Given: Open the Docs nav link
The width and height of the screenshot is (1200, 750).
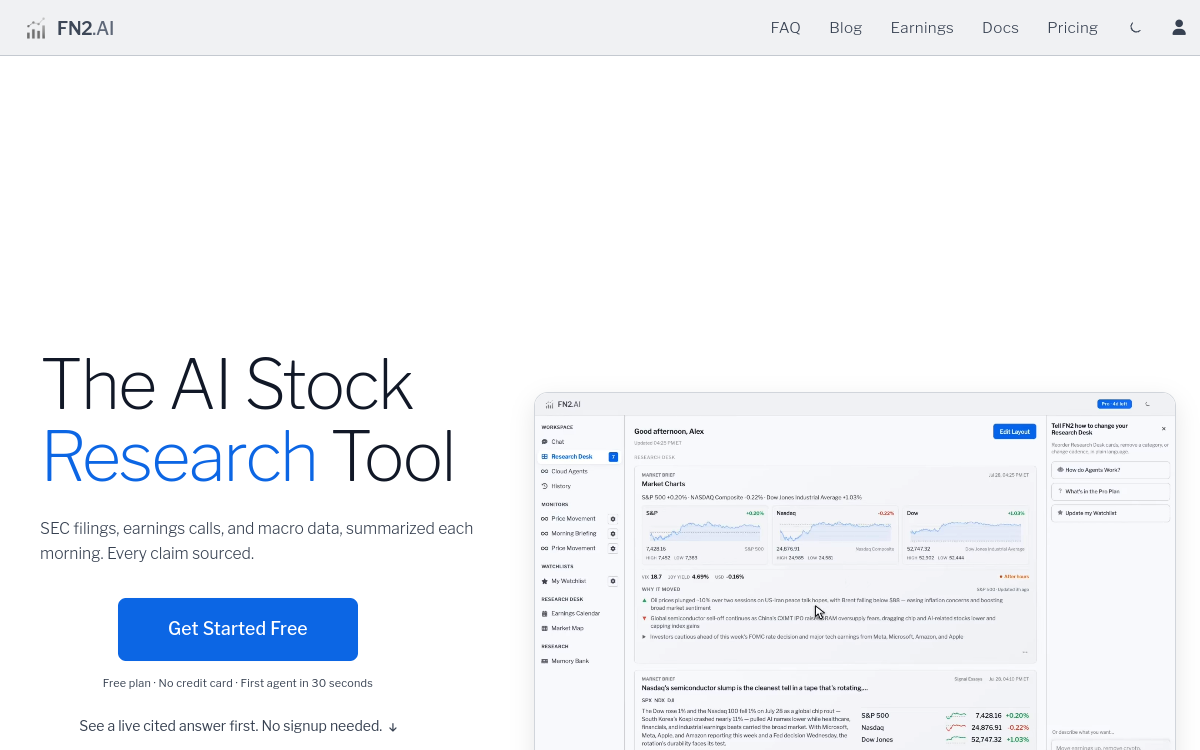Looking at the screenshot, I should coord(1000,28).
